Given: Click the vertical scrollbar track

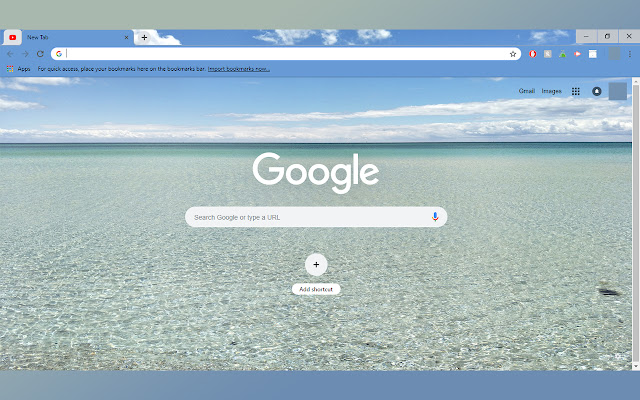Looking at the screenshot, I should [636, 224].
